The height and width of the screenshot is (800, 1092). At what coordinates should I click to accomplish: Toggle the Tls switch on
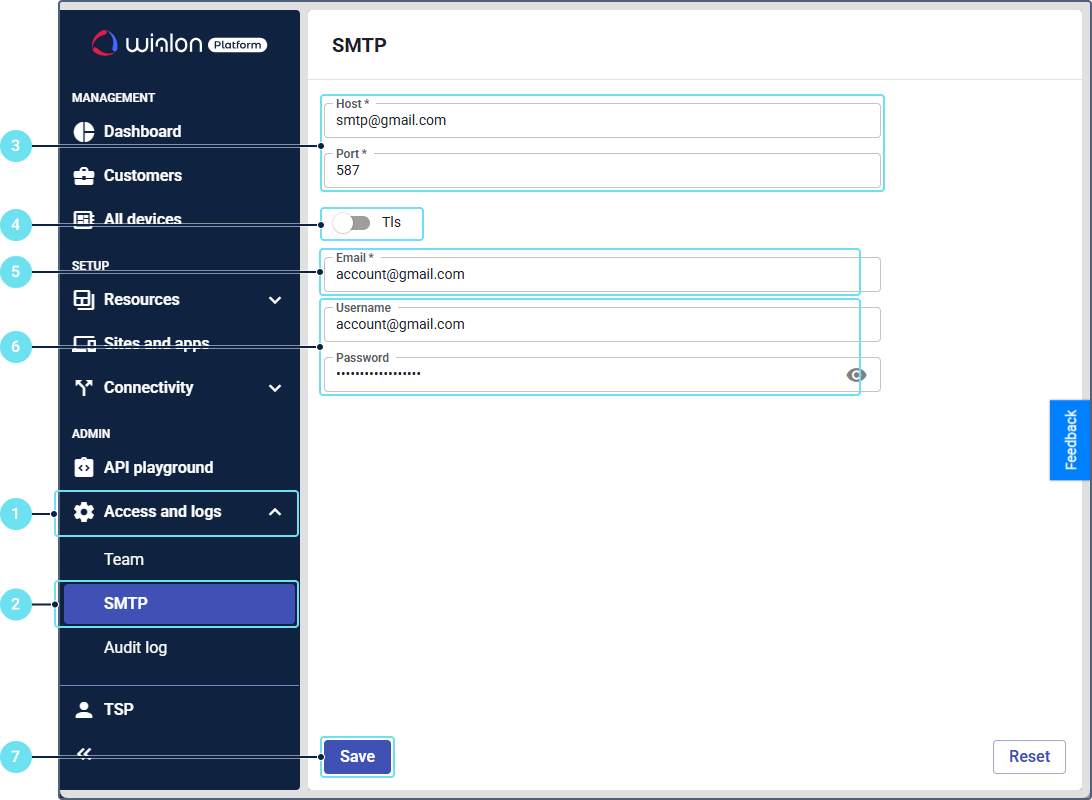(x=351, y=223)
